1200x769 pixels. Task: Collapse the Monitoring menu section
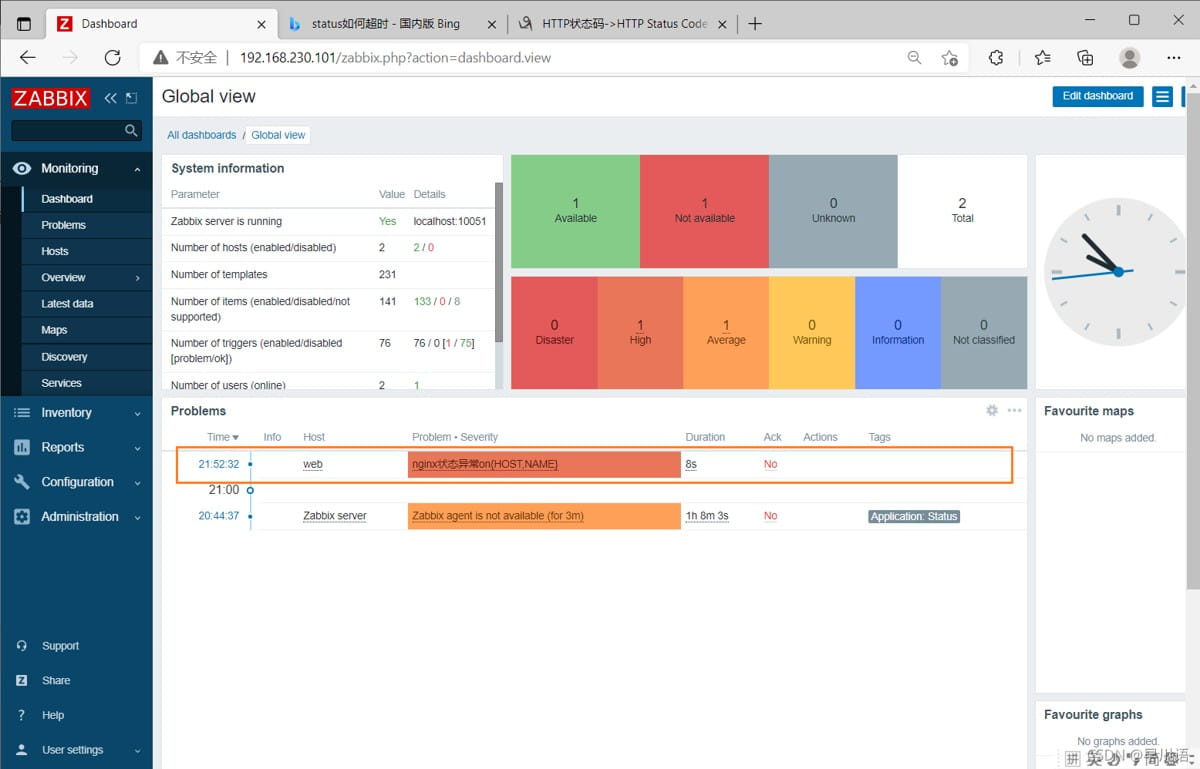coord(137,169)
